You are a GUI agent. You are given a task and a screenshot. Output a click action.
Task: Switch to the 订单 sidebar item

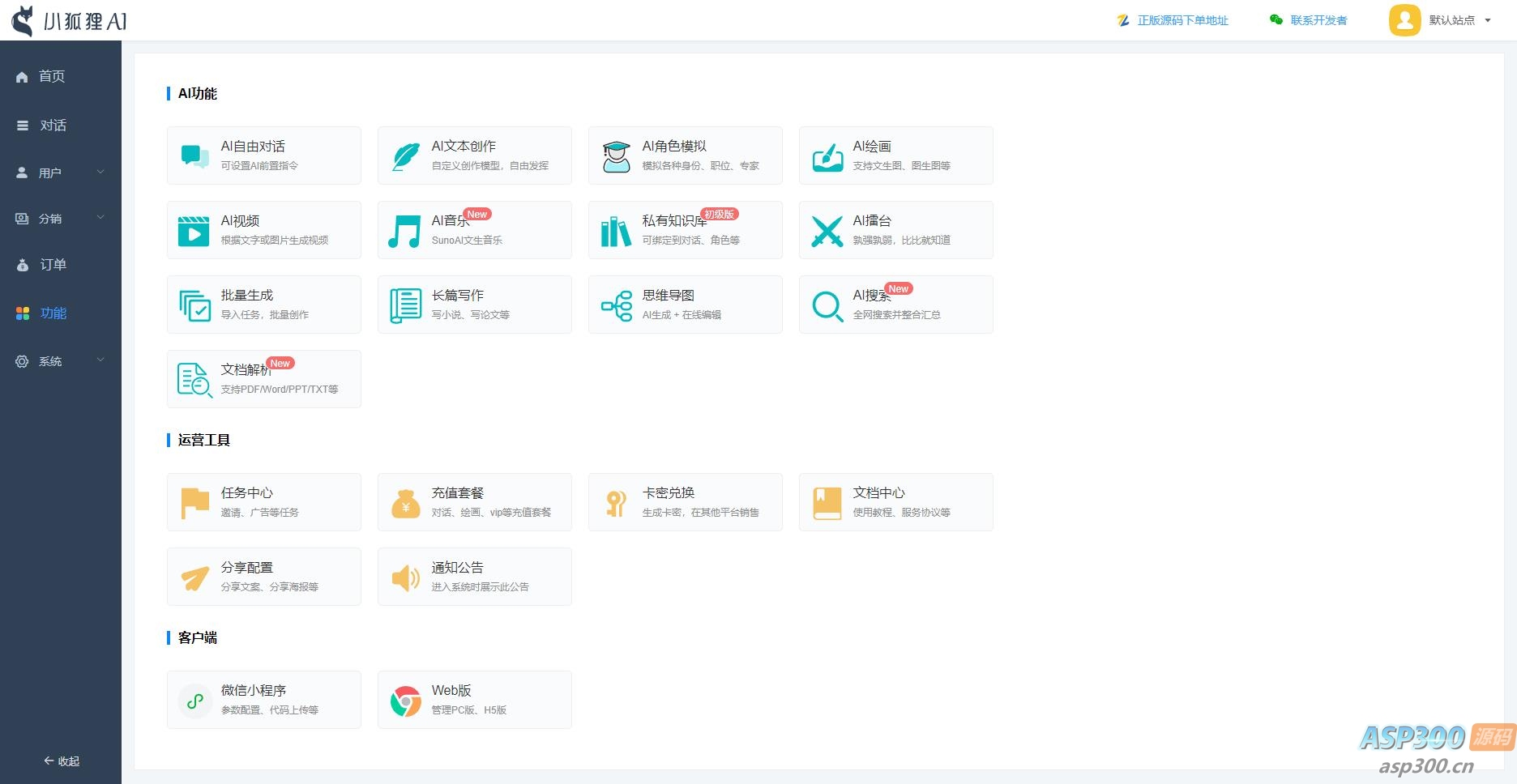(x=53, y=265)
